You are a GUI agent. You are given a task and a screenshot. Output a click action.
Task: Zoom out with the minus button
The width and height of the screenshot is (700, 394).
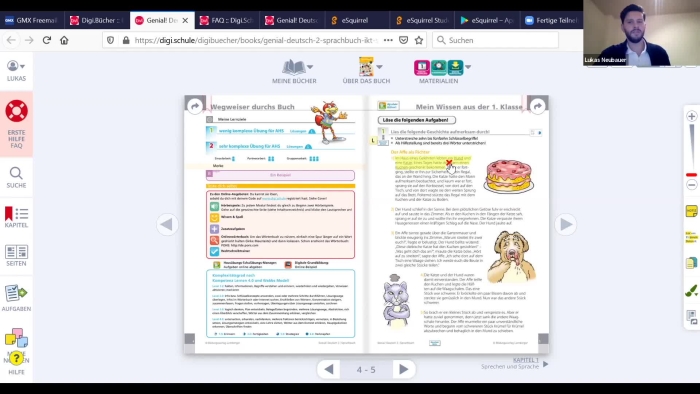coord(692,185)
